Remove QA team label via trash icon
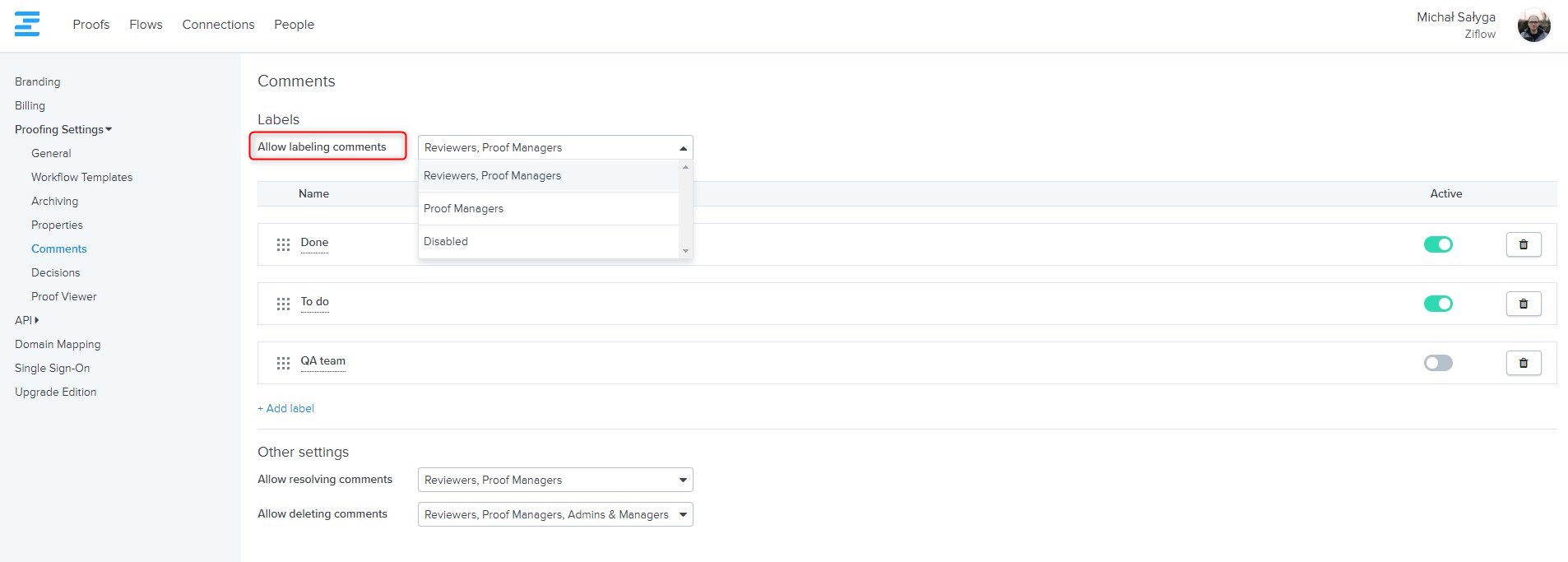The height and width of the screenshot is (562, 1568). coord(1523,363)
